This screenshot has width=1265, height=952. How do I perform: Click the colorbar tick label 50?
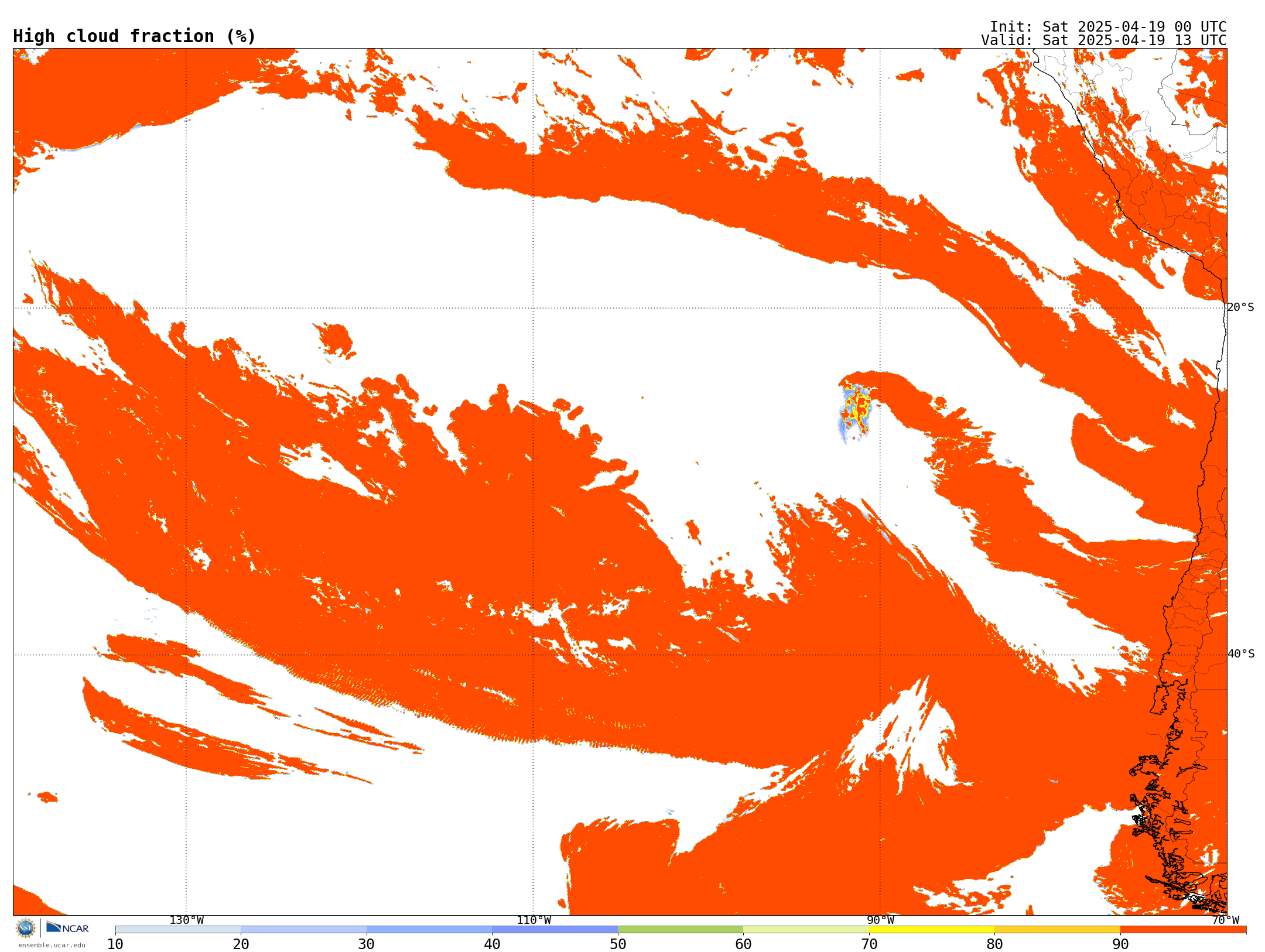(x=618, y=944)
